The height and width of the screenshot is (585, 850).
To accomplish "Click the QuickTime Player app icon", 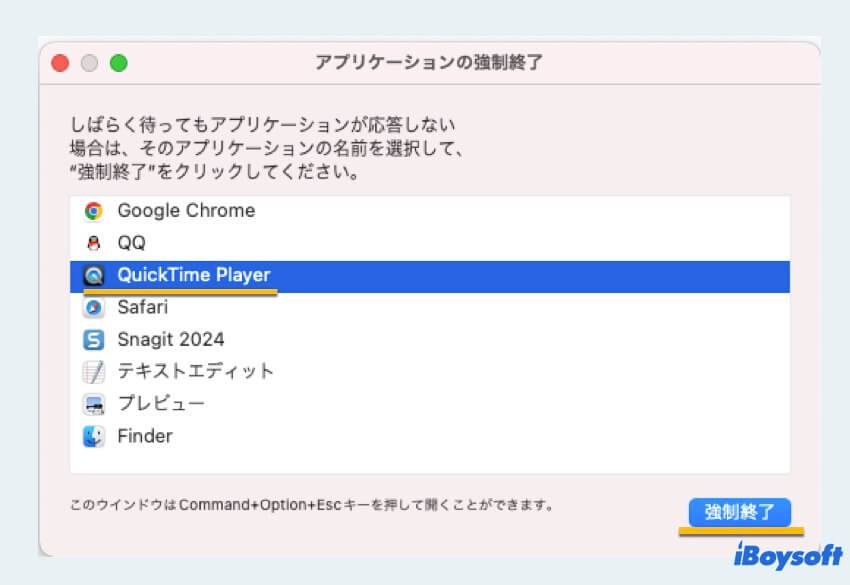I will click(x=94, y=276).
